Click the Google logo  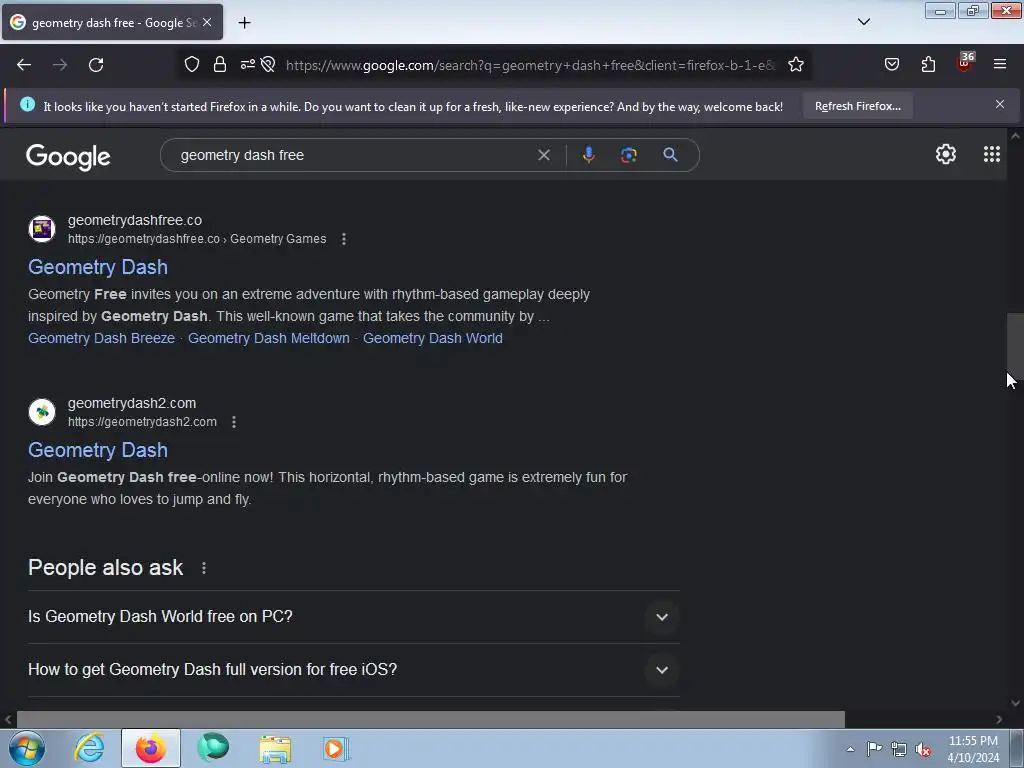coord(68,157)
